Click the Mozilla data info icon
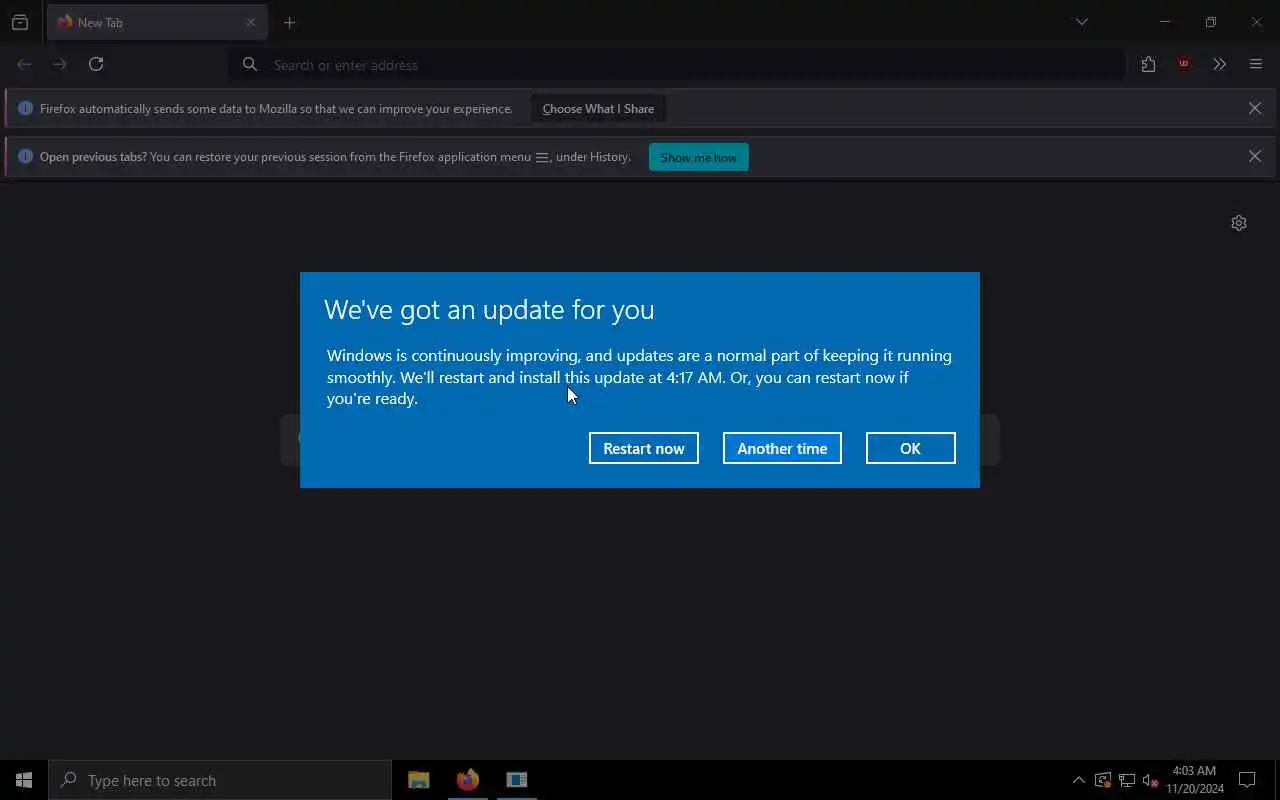The height and width of the screenshot is (800, 1280). point(26,108)
